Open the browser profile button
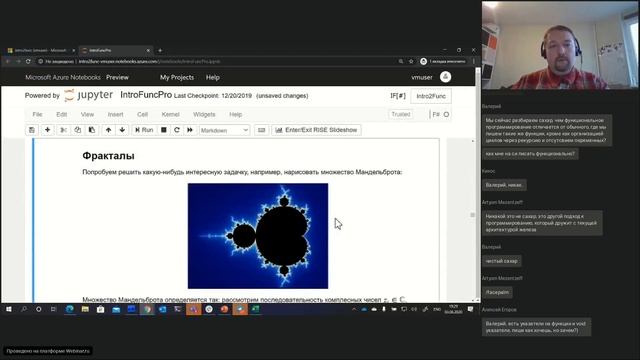 [x=443, y=61]
